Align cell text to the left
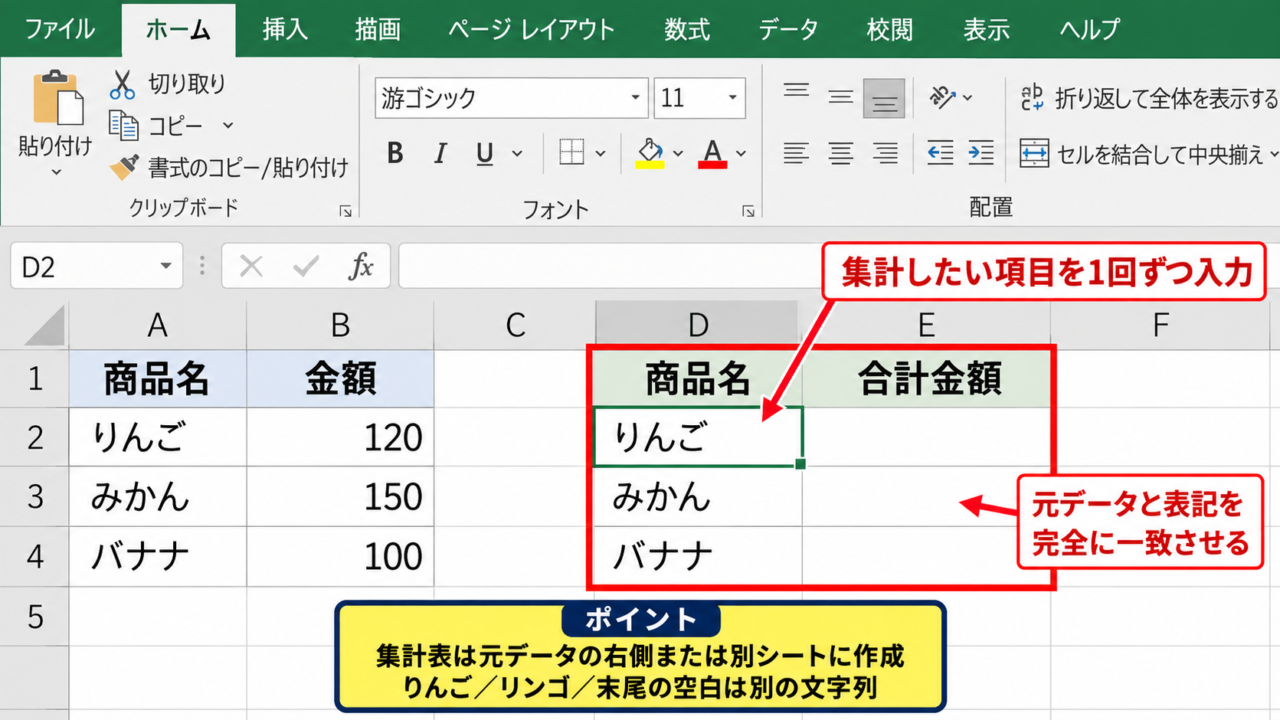 tap(796, 153)
